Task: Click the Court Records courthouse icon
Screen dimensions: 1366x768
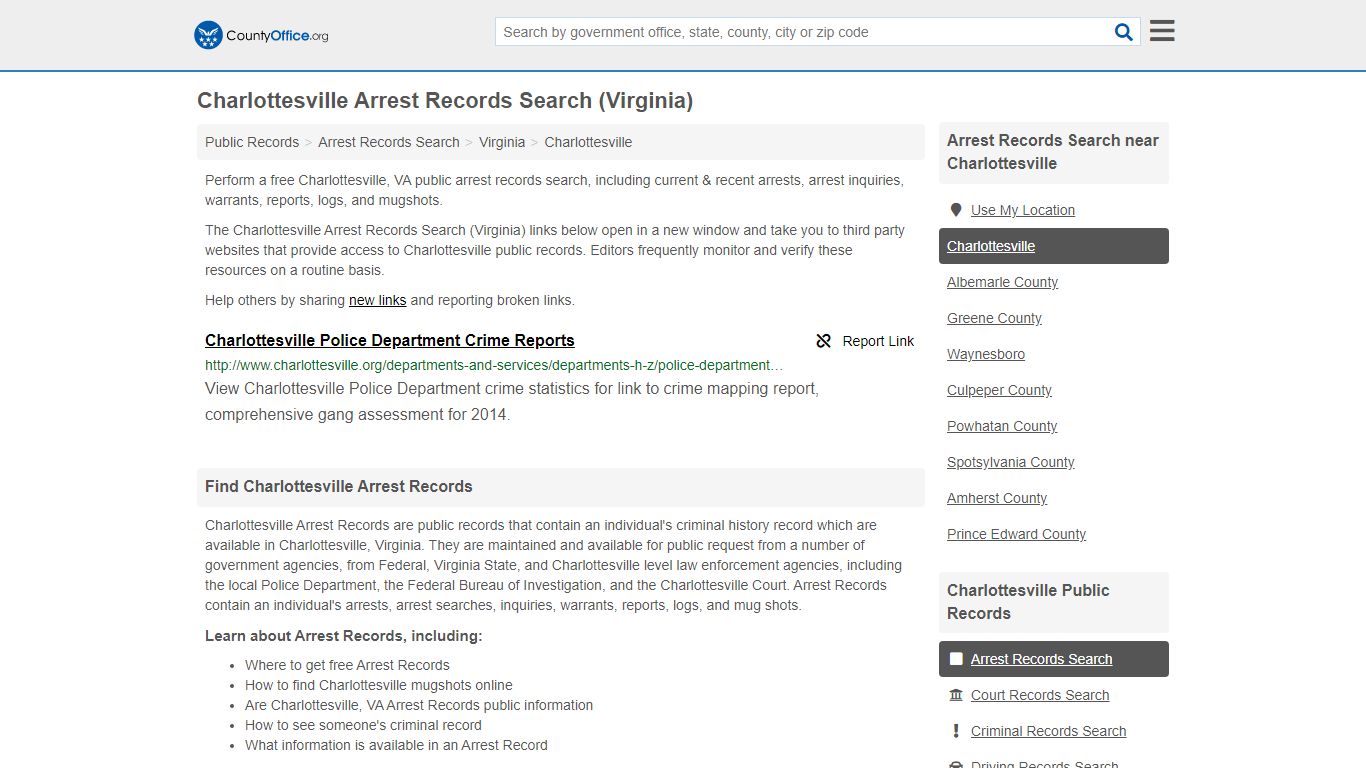Action: tap(956, 695)
